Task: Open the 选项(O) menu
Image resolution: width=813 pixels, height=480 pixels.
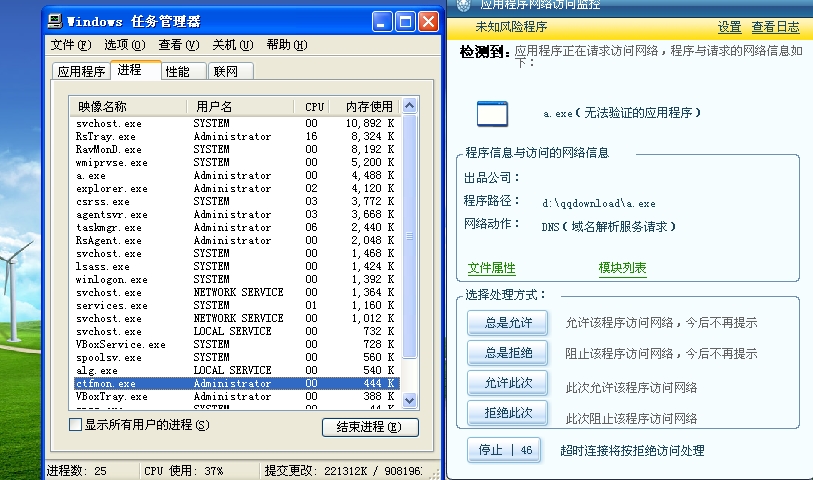Action: pos(124,45)
